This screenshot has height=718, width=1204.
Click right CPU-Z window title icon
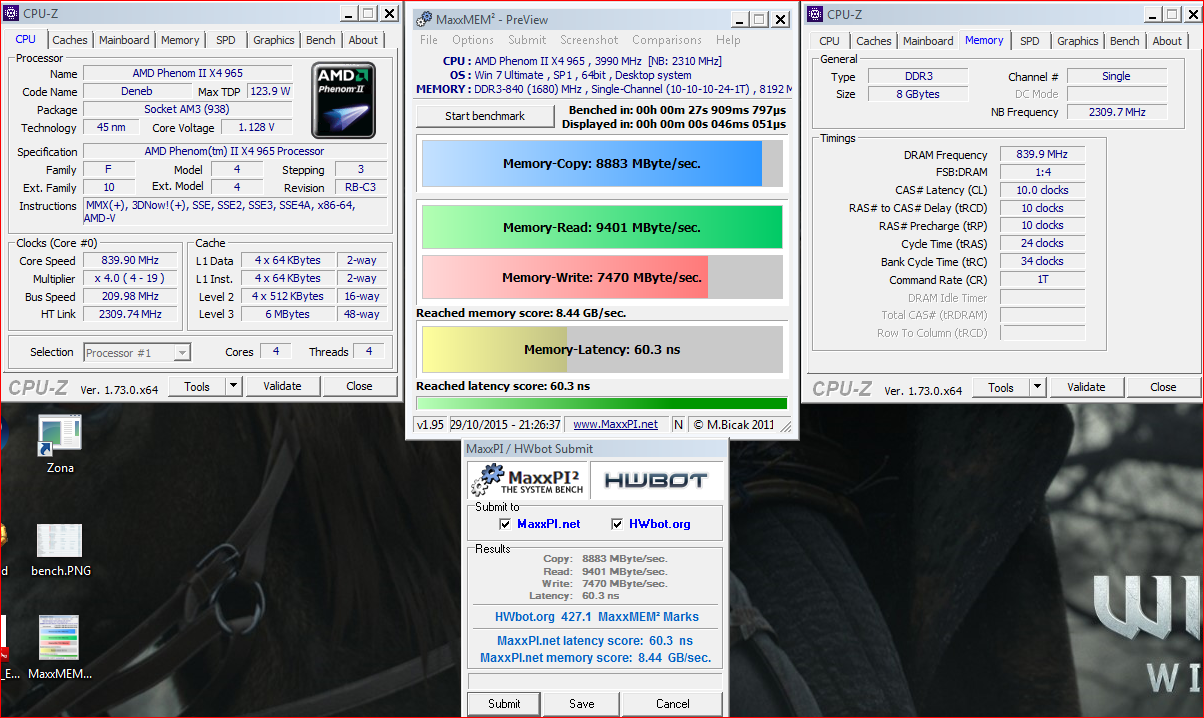[815, 14]
